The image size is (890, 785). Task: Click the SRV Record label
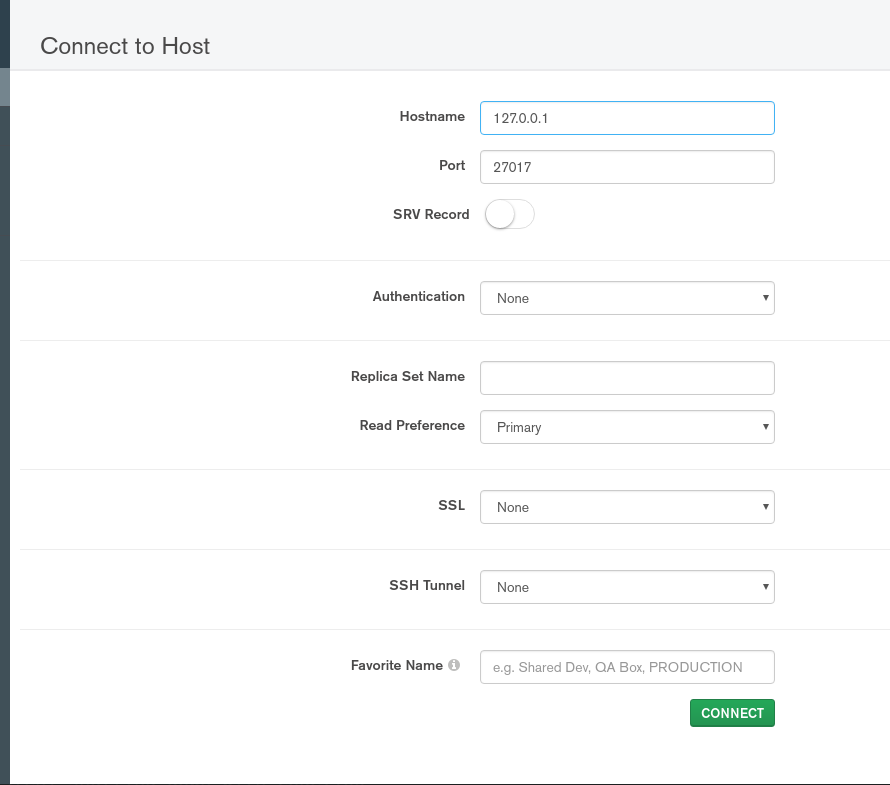click(x=431, y=215)
